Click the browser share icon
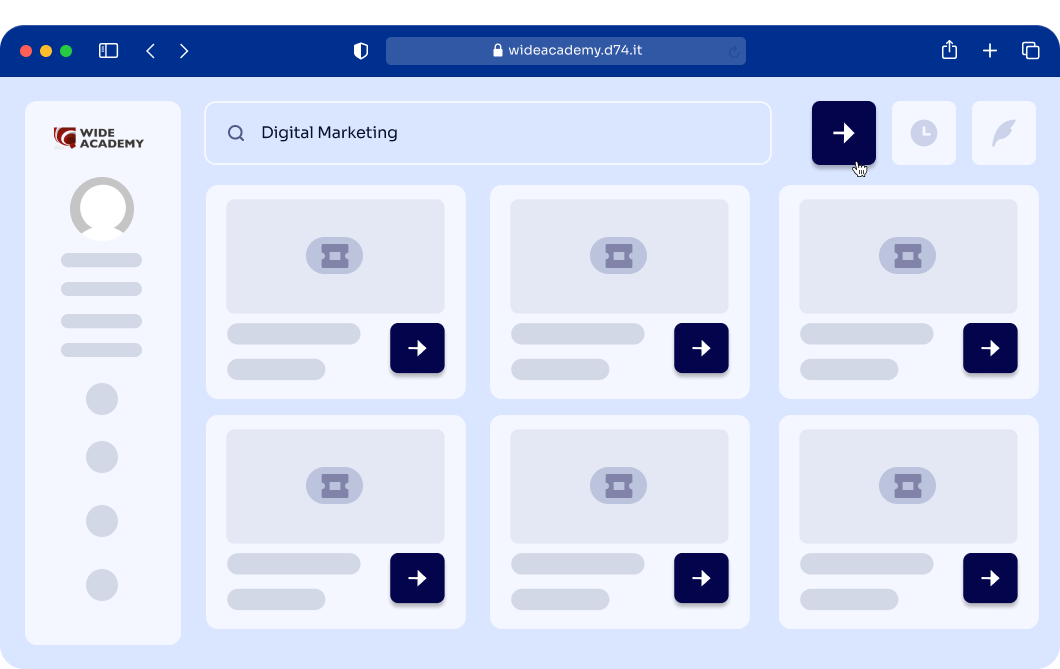Screen dimensions: 1060x669 click(x=949, y=51)
